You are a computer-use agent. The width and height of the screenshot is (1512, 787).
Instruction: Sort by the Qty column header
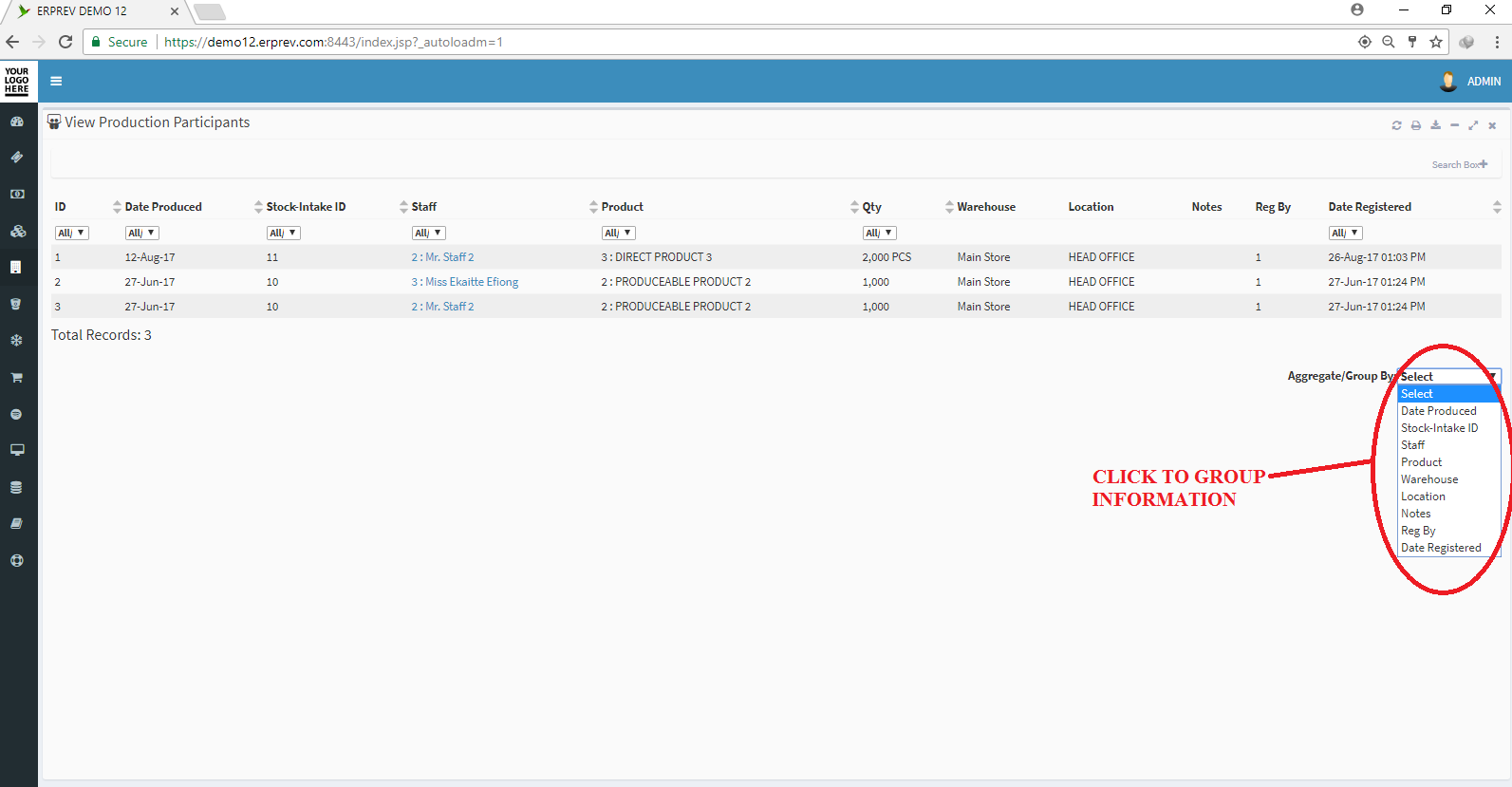(x=872, y=207)
